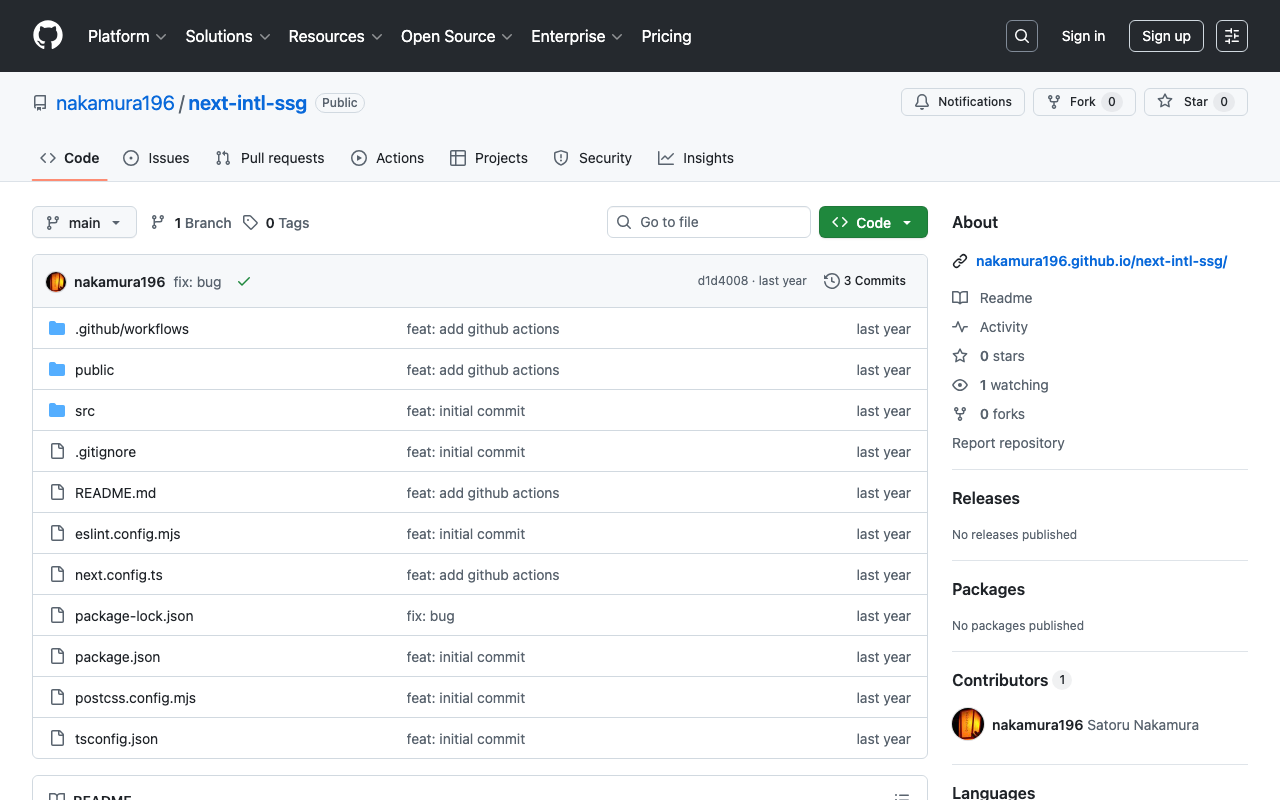
Task: Open the 3 Commits history link
Action: [864, 281]
